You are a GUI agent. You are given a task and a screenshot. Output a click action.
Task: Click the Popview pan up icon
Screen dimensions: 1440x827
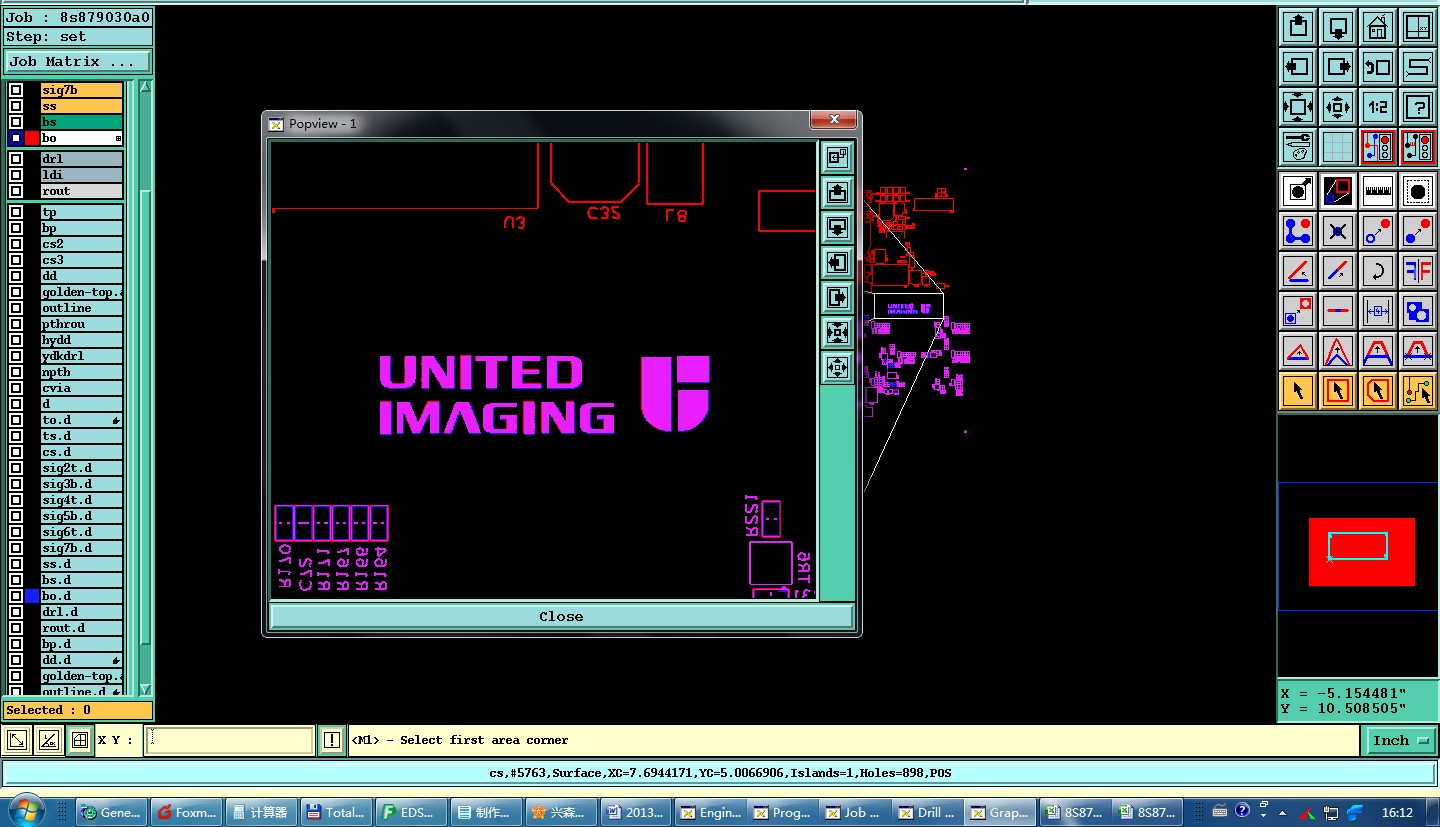pos(837,192)
